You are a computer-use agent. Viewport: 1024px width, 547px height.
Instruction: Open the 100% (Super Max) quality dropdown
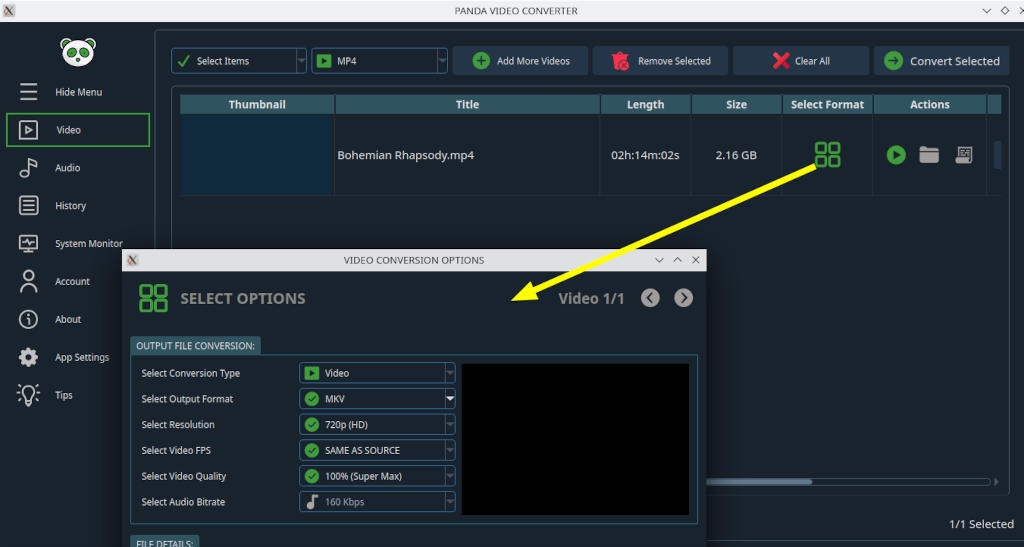click(377, 476)
